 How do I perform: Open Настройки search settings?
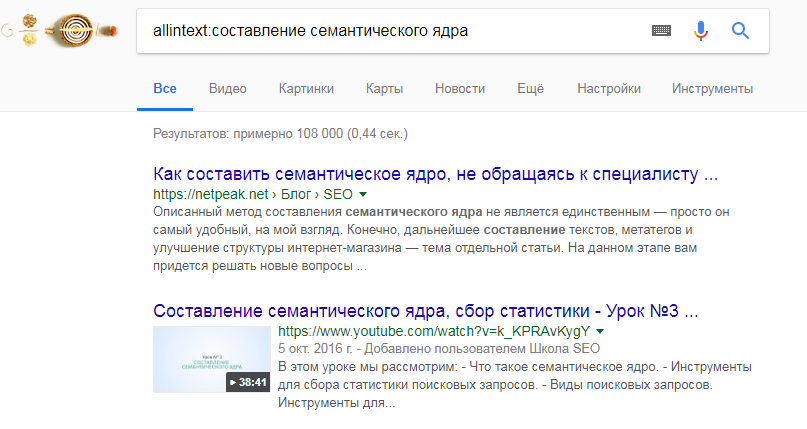pos(608,88)
